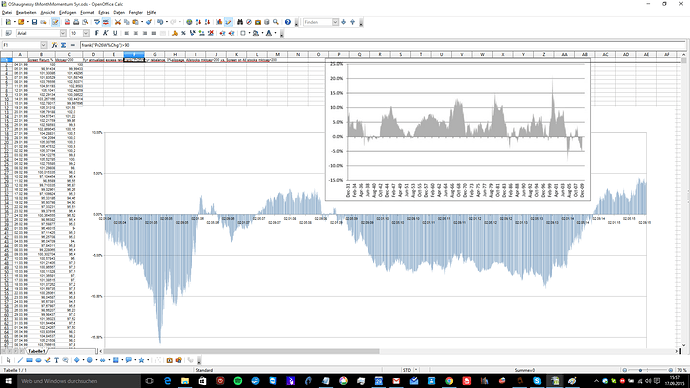The height and width of the screenshot is (388, 690).
Task: Toggle Italic formatting button
Action: (x=106, y=33)
